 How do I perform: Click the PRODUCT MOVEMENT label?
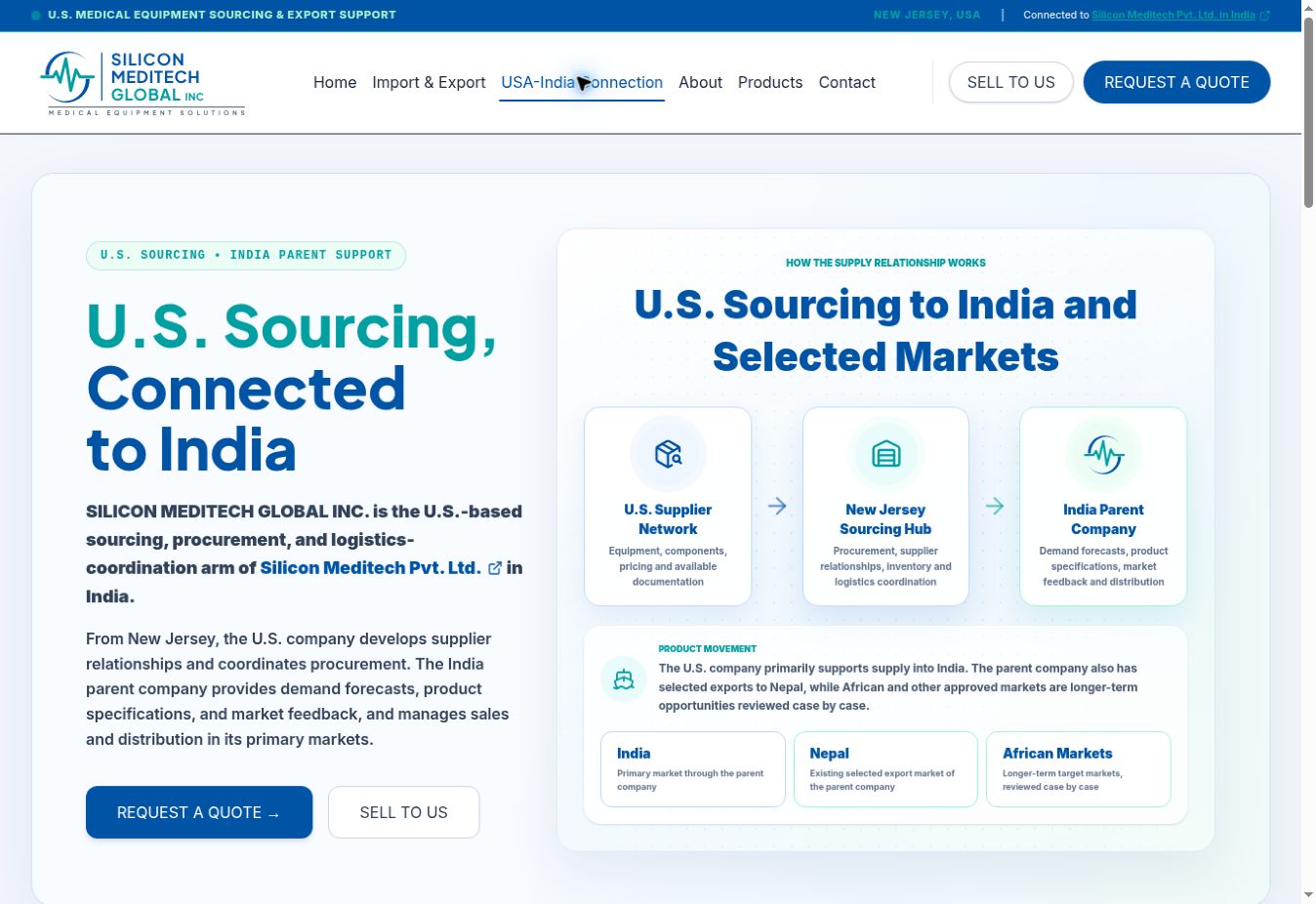tap(707, 649)
